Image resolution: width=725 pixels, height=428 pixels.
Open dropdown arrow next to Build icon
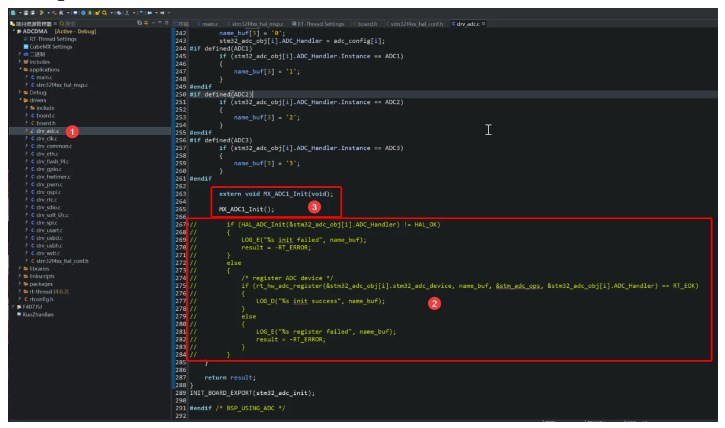click(x=48, y=12)
